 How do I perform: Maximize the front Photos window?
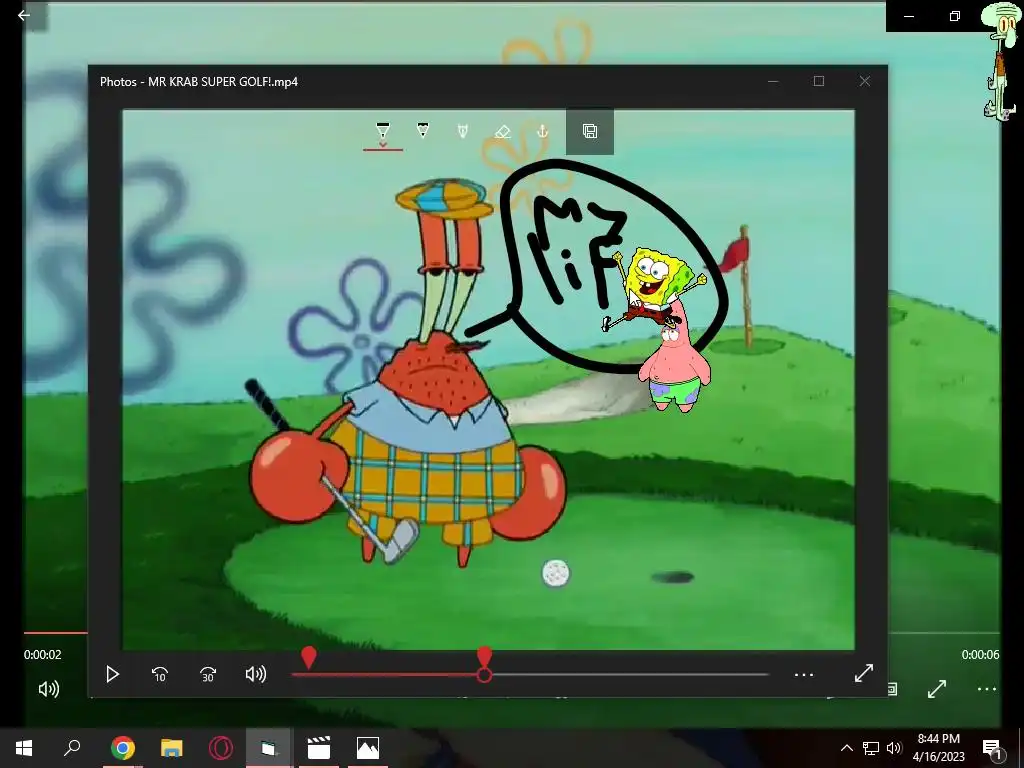(819, 81)
